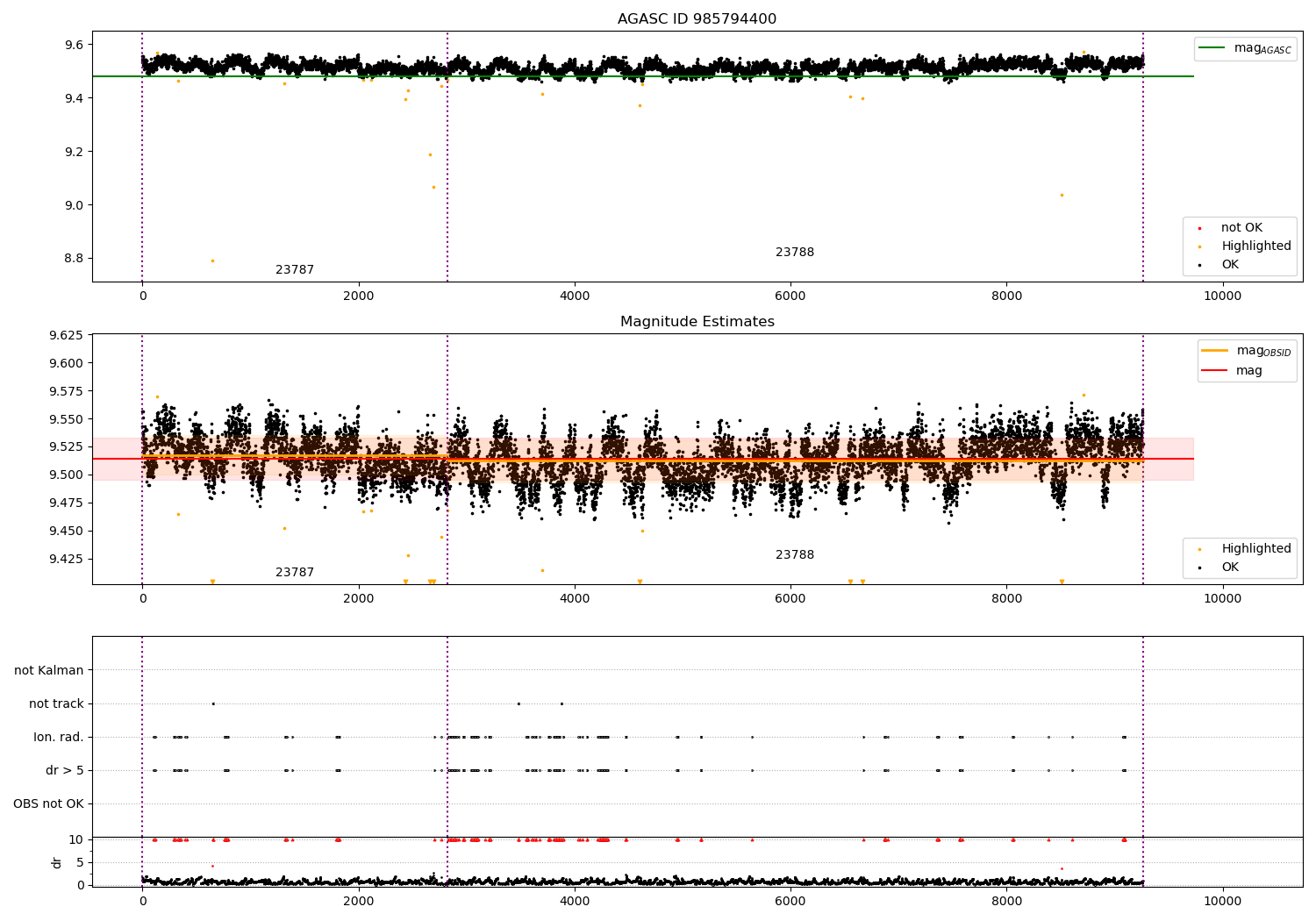The image size is (1316, 921).
Task: Select the orange mag OBSID legend entry
Action: (1245, 351)
